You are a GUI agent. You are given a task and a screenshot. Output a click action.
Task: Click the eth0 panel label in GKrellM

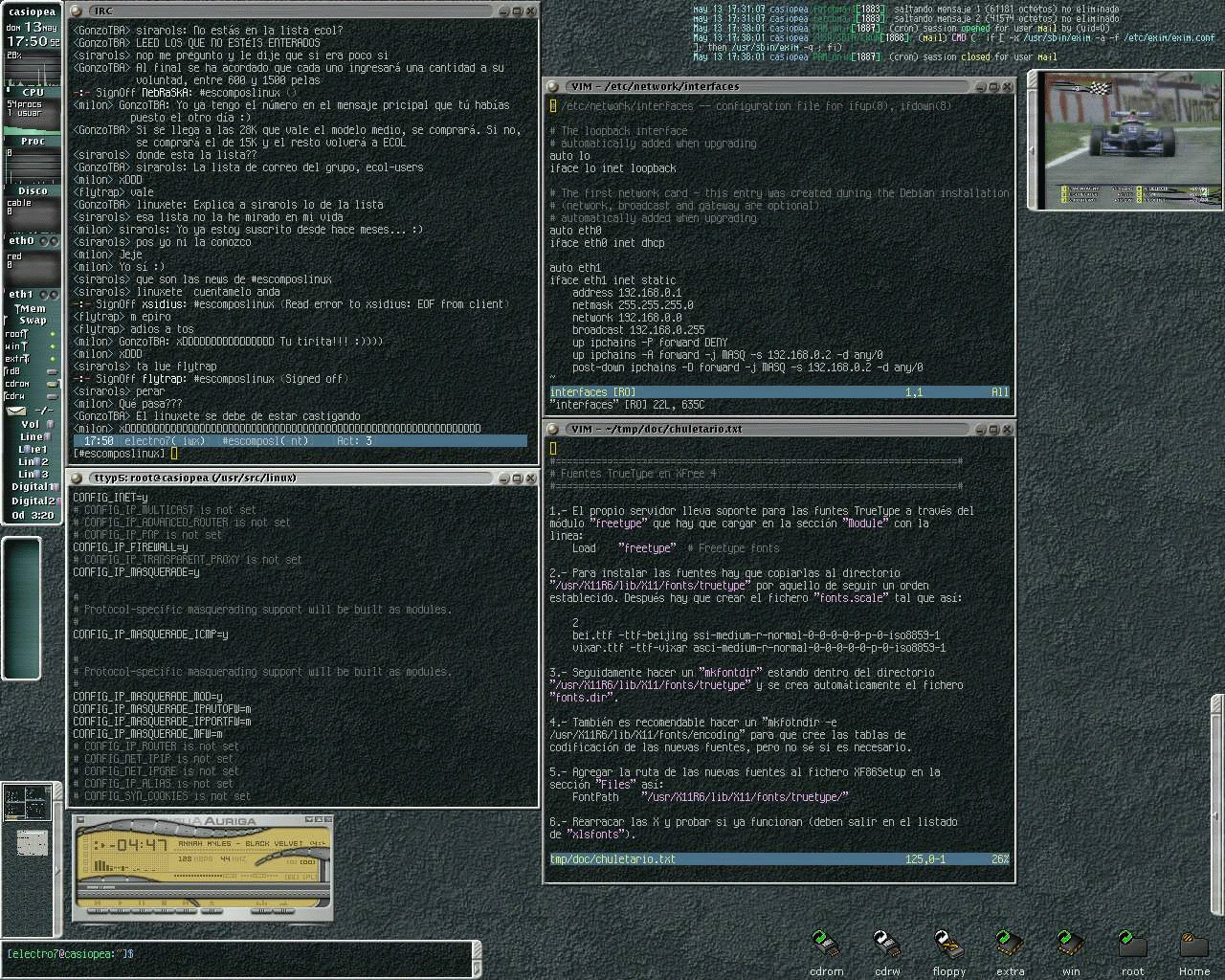coord(22,240)
